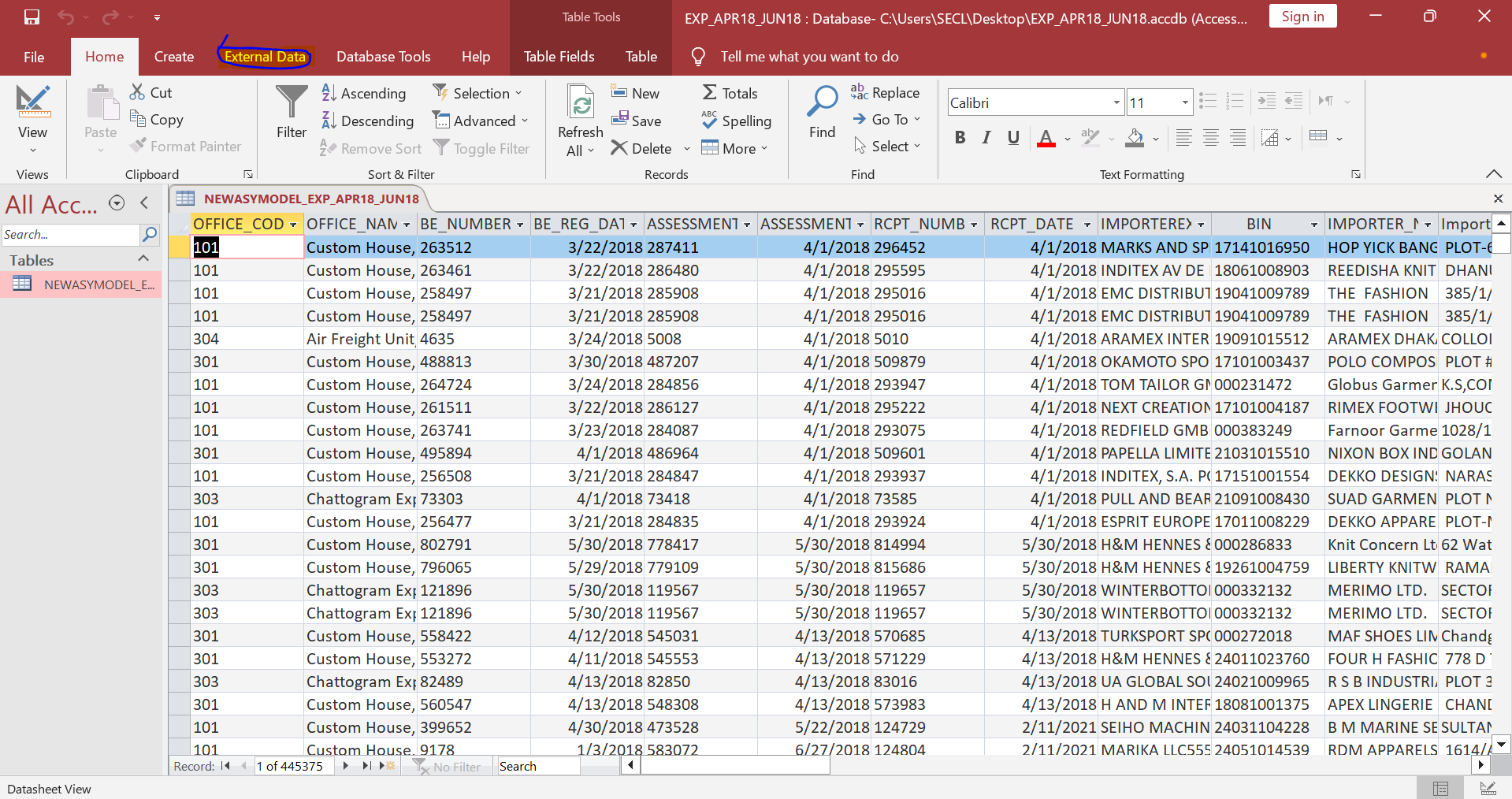Screen dimensions: 1512x799
Task: Click Tell me what you want to do
Action: [x=809, y=57]
